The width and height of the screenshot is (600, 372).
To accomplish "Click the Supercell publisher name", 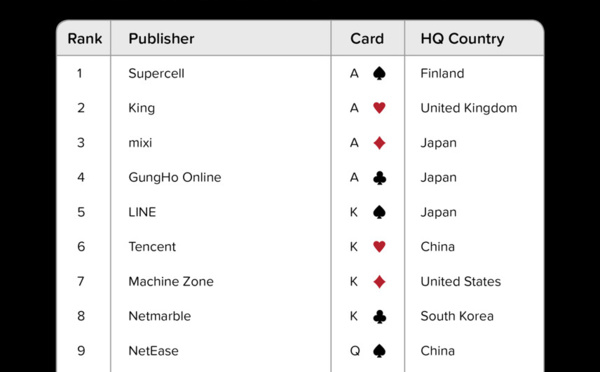I will click(156, 73).
